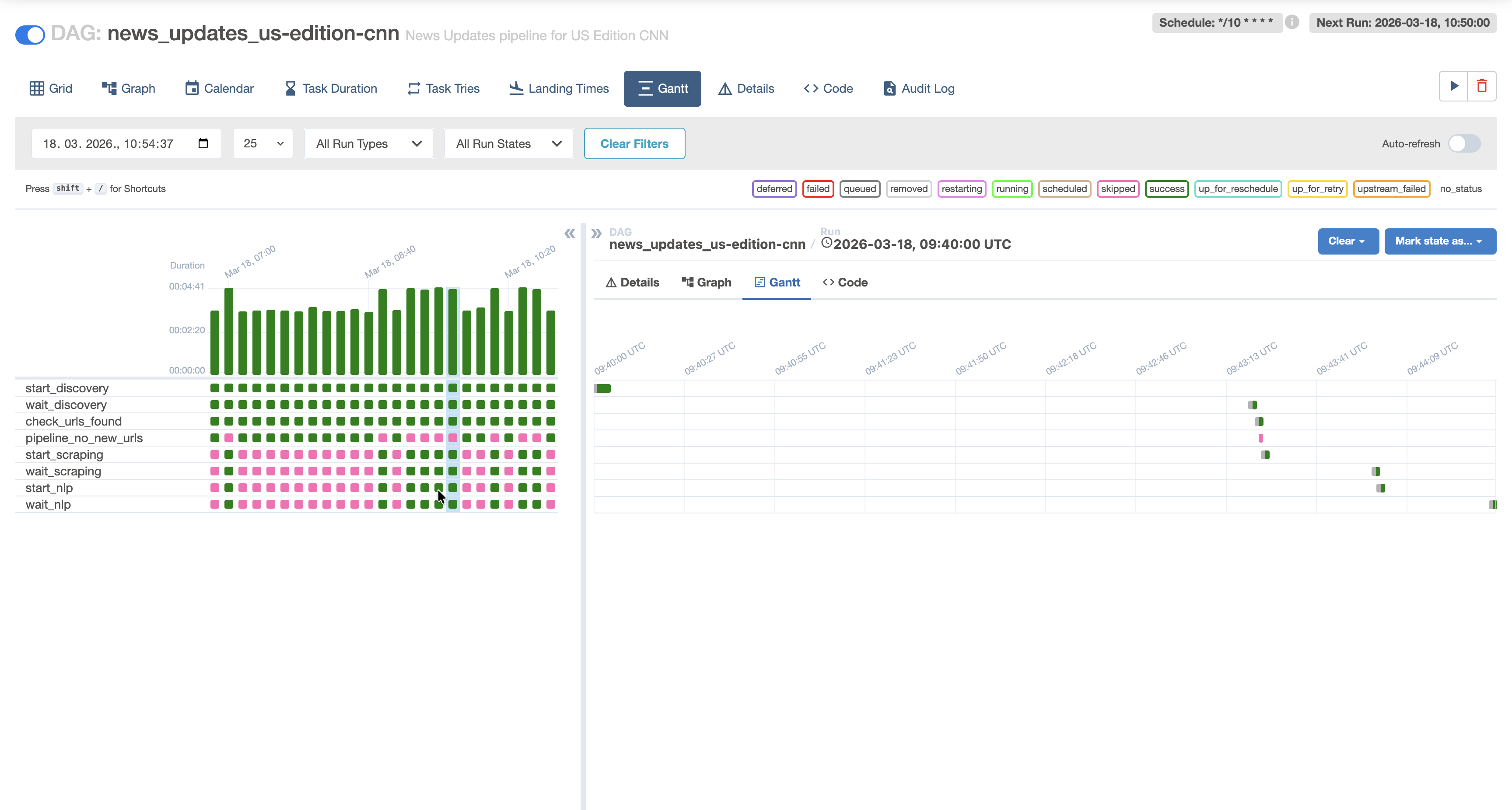
Task: Open the Audit Log
Action: point(918,88)
